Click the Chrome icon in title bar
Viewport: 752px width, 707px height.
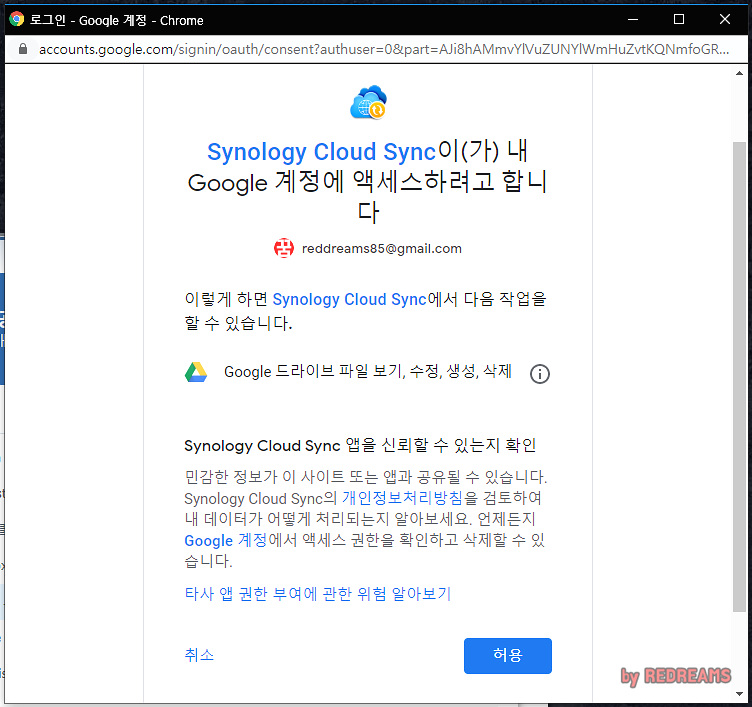point(17,19)
